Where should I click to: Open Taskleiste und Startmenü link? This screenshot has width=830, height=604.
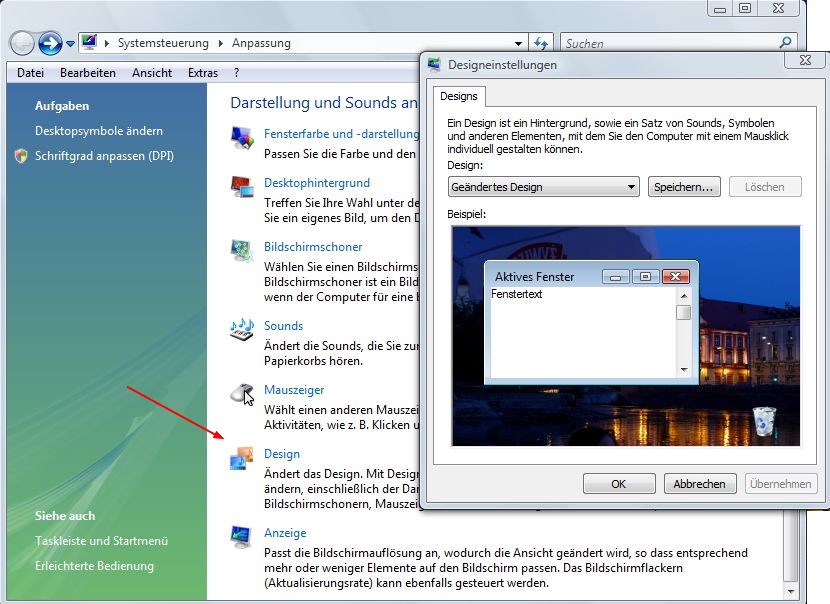102,540
